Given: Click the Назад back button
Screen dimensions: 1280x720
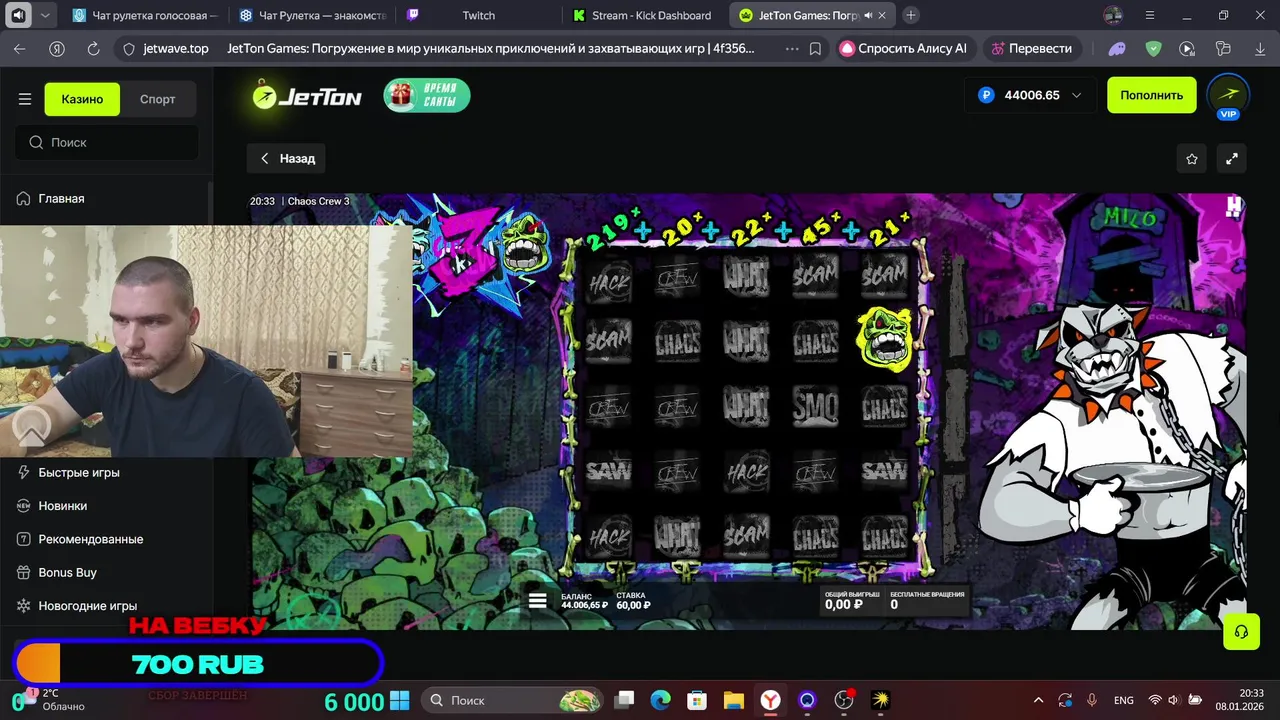Looking at the screenshot, I should tap(287, 158).
